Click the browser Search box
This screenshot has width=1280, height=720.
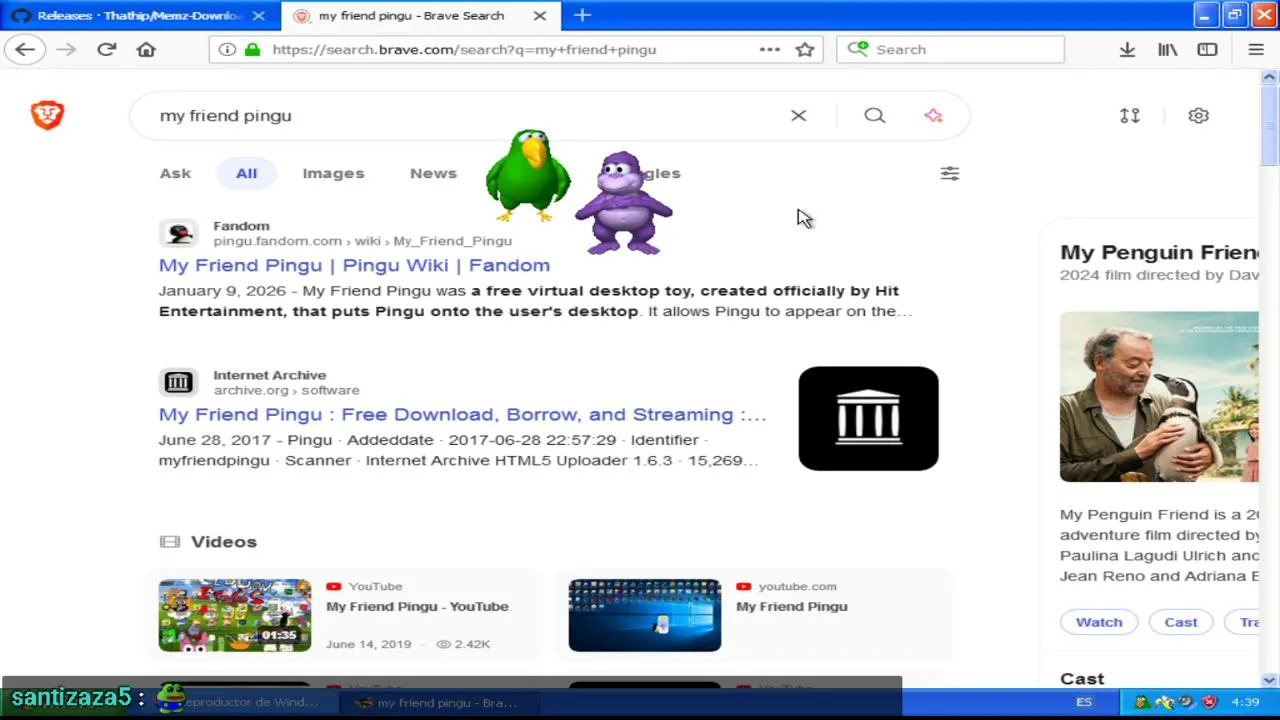[x=950, y=49]
